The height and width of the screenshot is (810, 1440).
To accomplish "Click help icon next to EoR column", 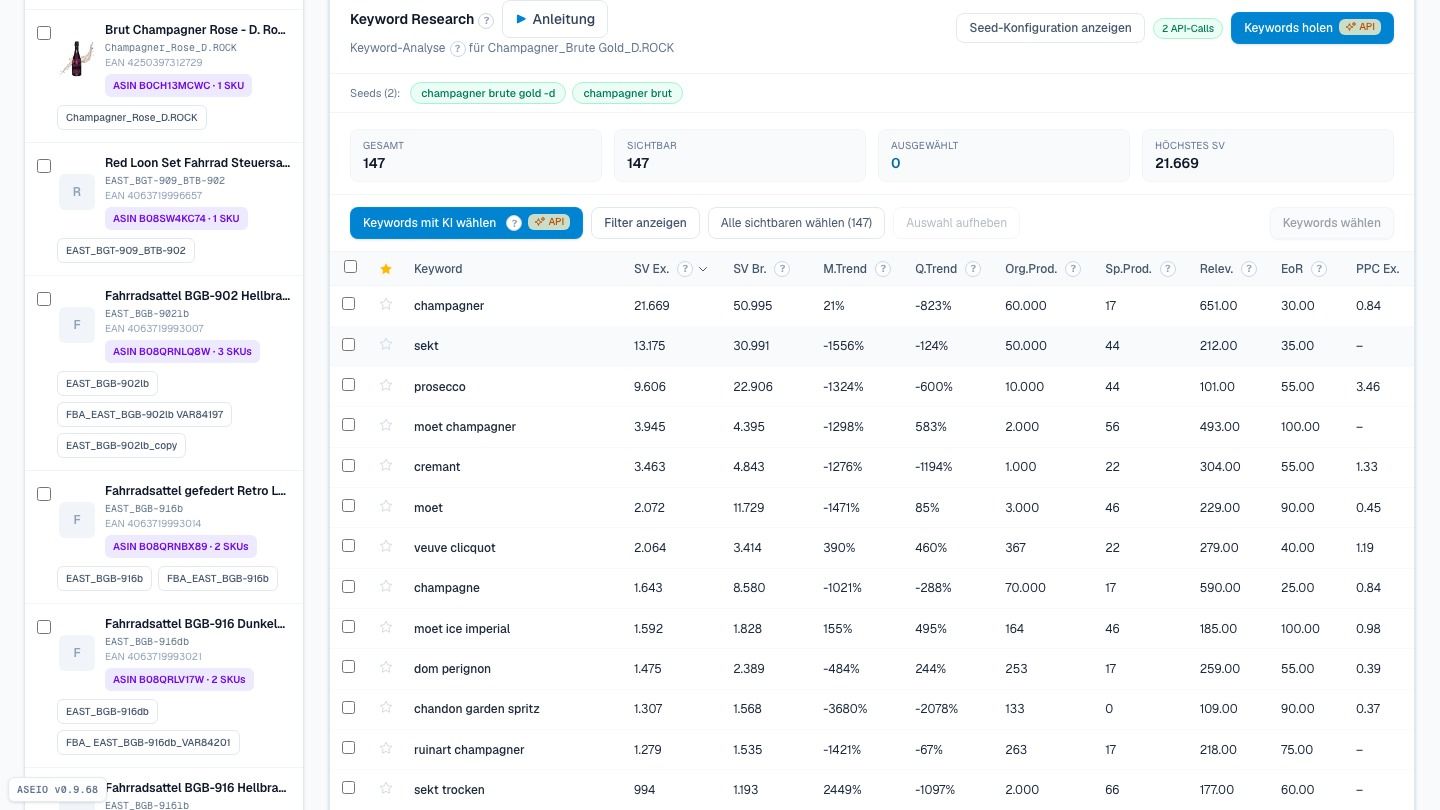I will point(1319,269).
